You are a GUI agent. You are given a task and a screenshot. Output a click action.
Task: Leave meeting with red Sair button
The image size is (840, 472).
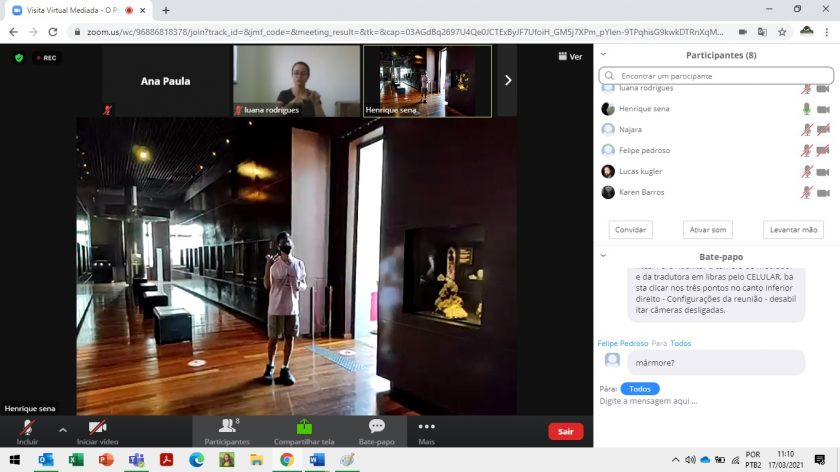[x=566, y=431]
